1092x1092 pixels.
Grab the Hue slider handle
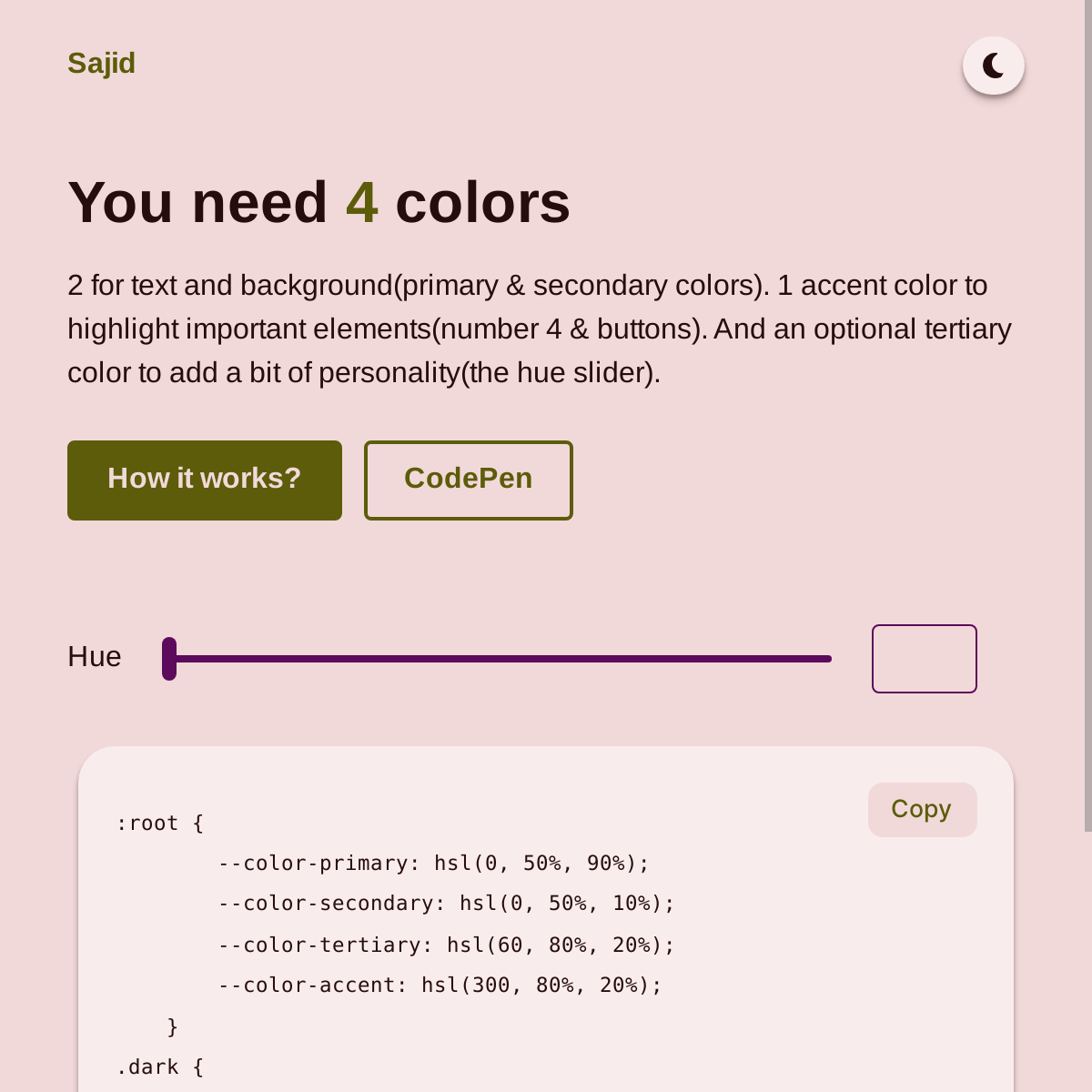tap(169, 659)
